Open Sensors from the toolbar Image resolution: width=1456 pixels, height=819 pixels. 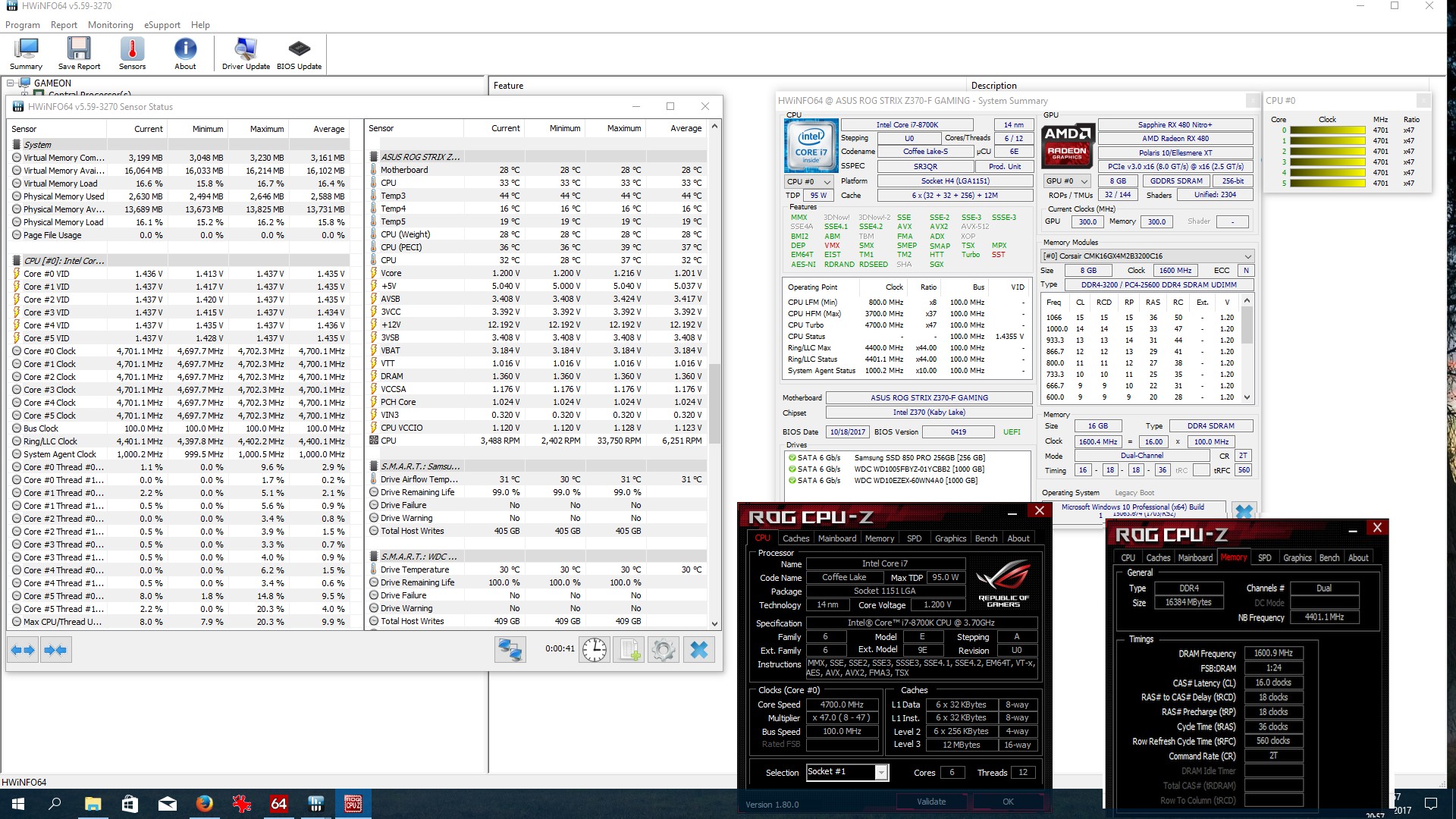(132, 54)
